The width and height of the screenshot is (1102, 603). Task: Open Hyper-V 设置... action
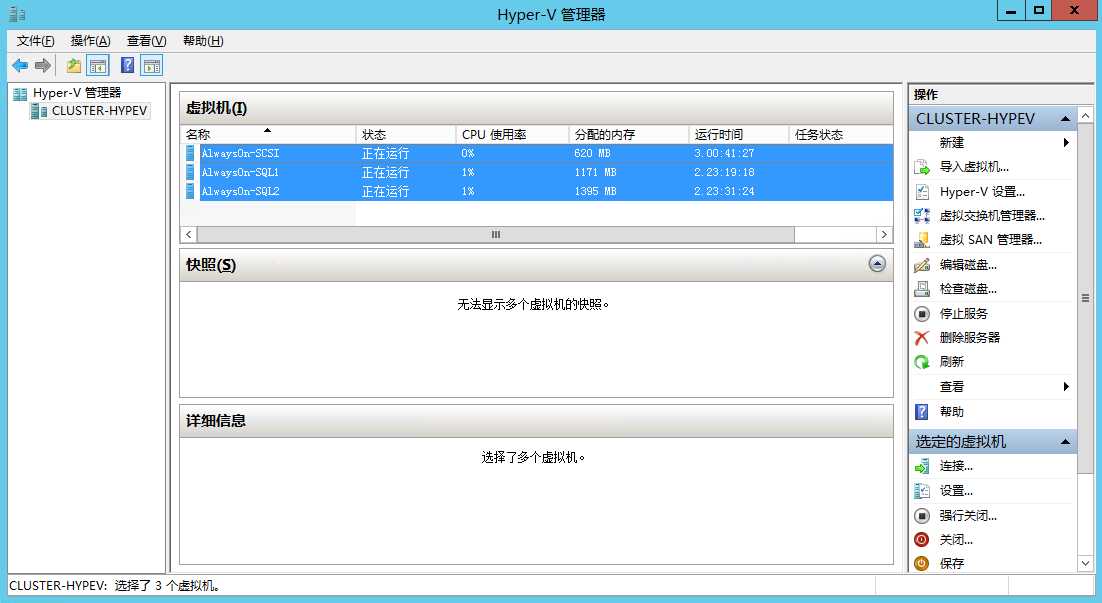click(x=982, y=192)
